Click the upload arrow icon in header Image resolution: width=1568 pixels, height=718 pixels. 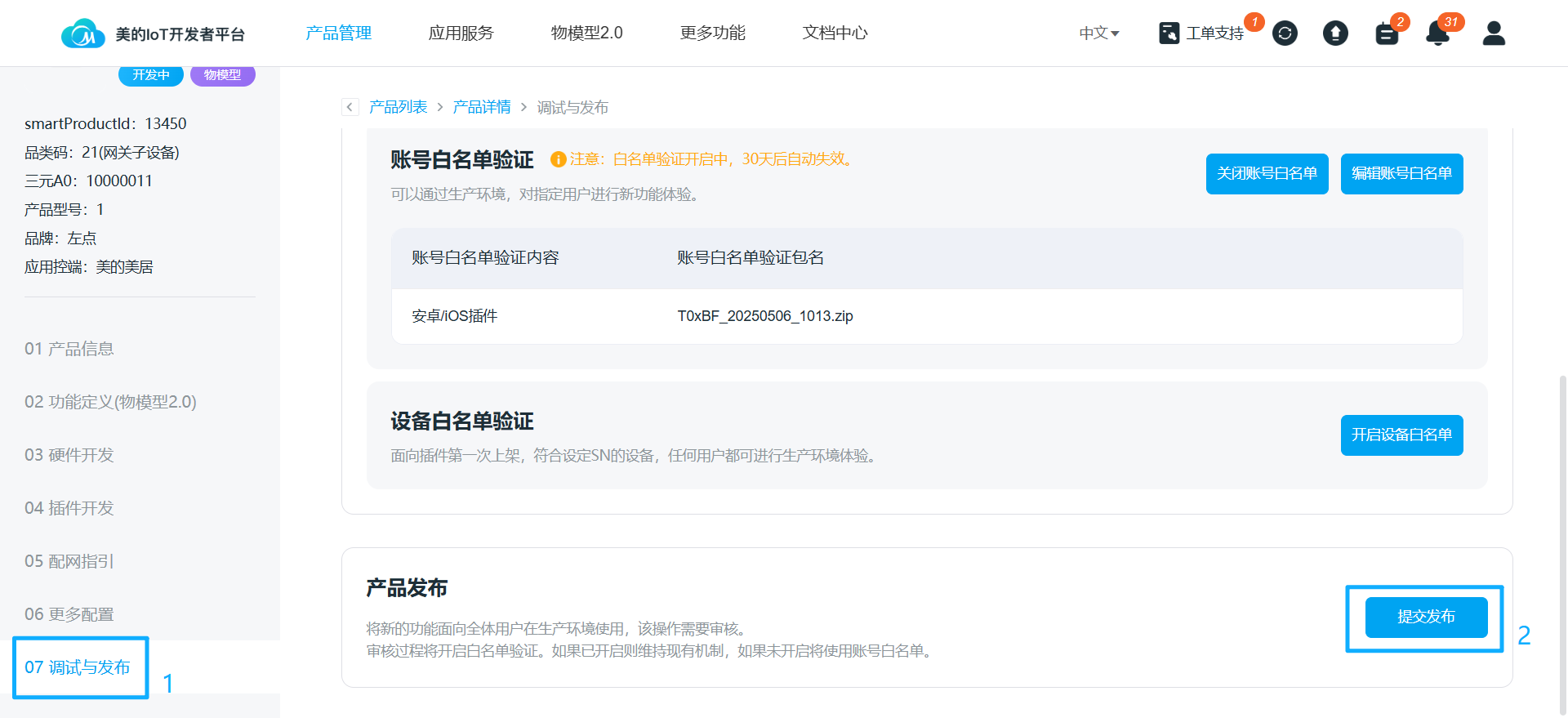(x=1335, y=33)
